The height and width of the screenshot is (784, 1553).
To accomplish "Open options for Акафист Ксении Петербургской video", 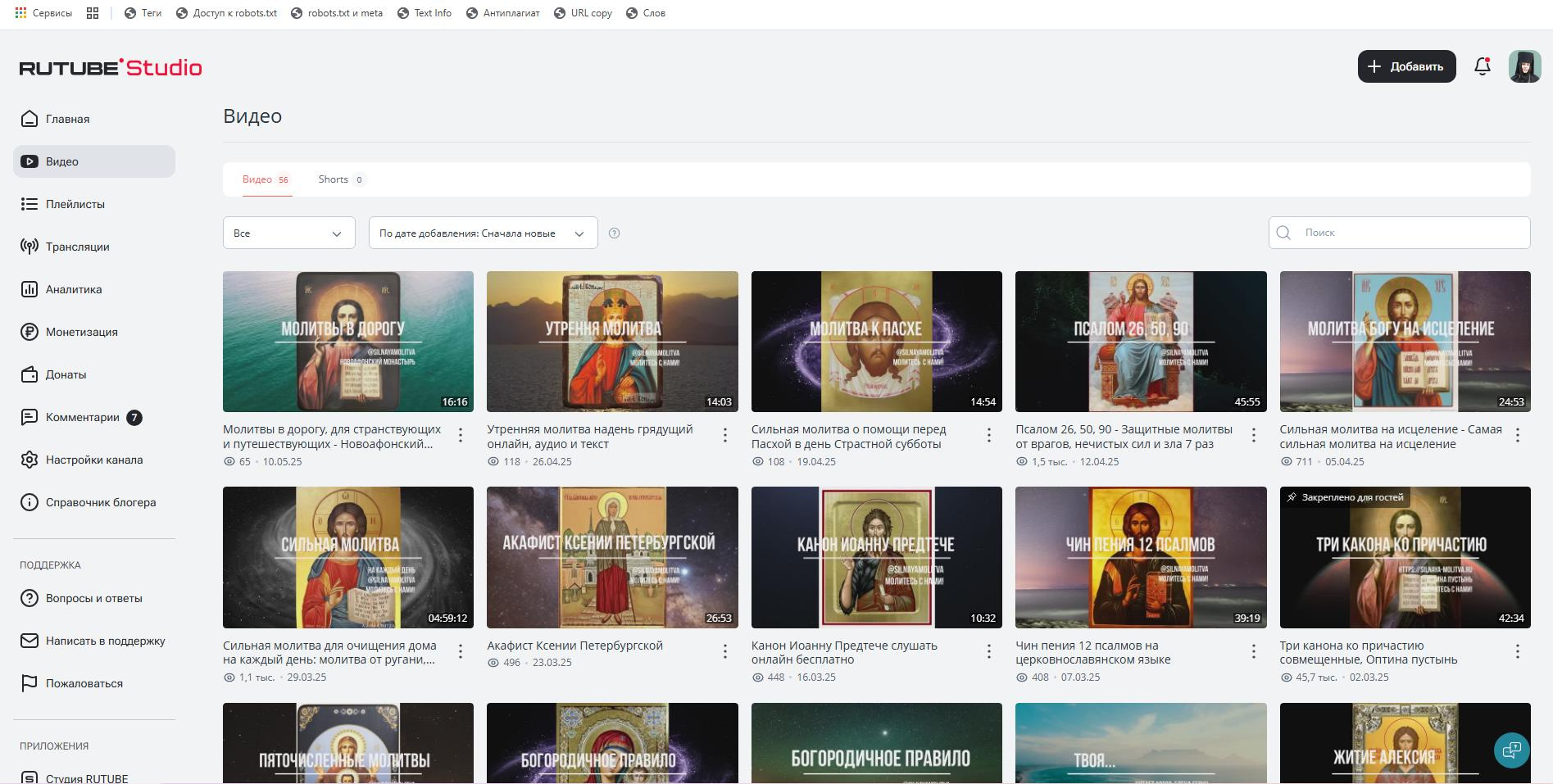I will click(725, 651).
